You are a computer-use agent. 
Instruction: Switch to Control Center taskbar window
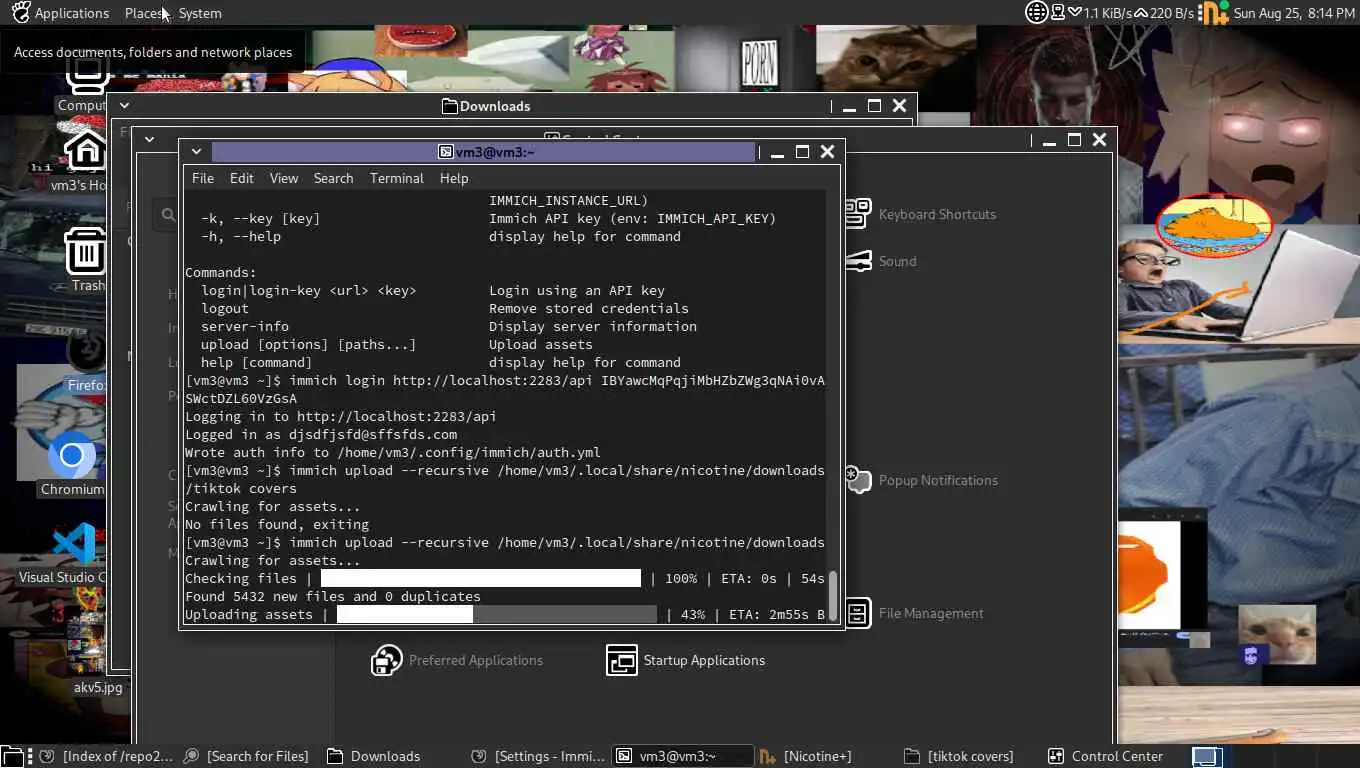(x=1105, y=756)
